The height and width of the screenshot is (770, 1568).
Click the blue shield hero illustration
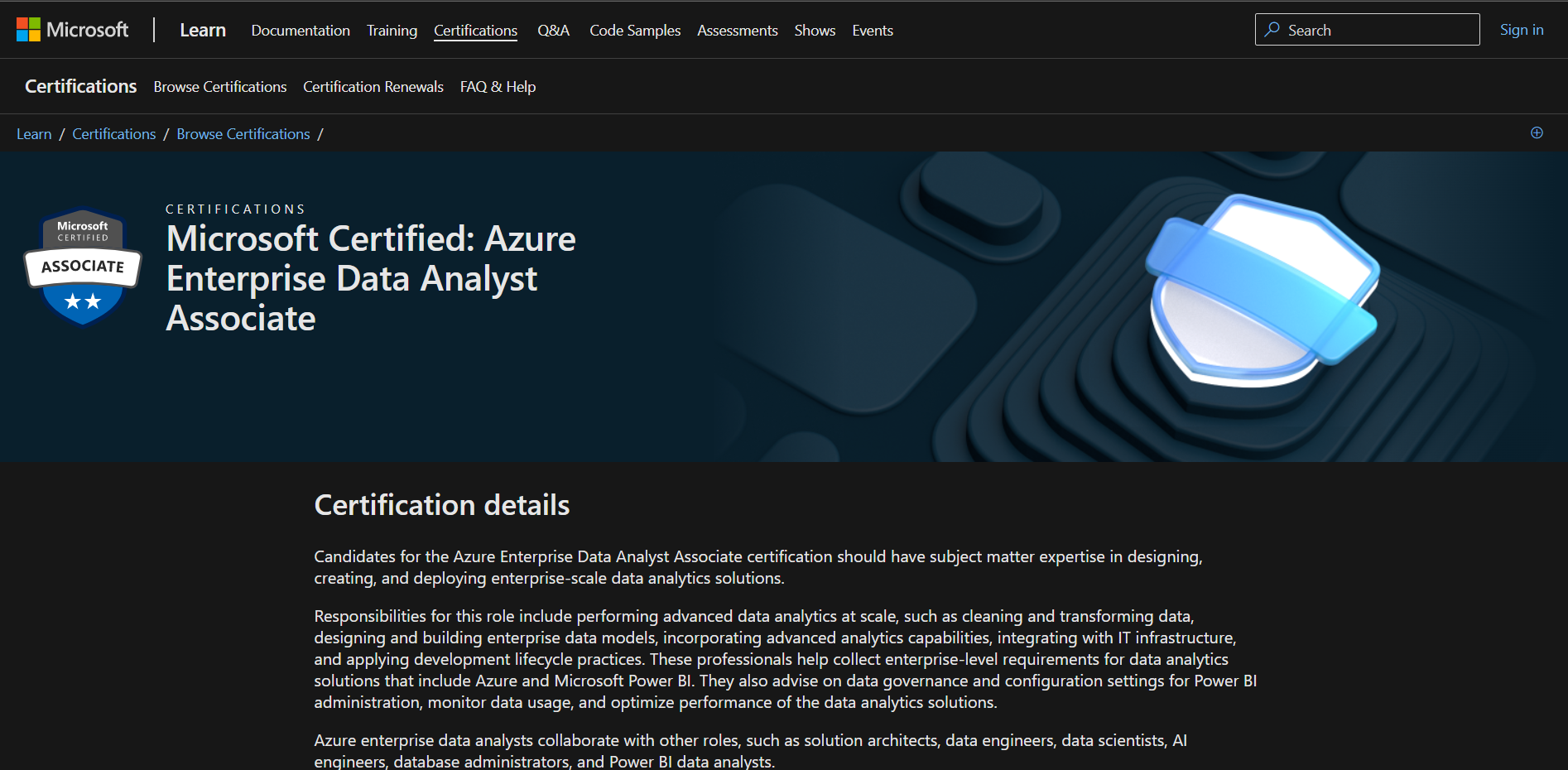(x=1263, y=290)
